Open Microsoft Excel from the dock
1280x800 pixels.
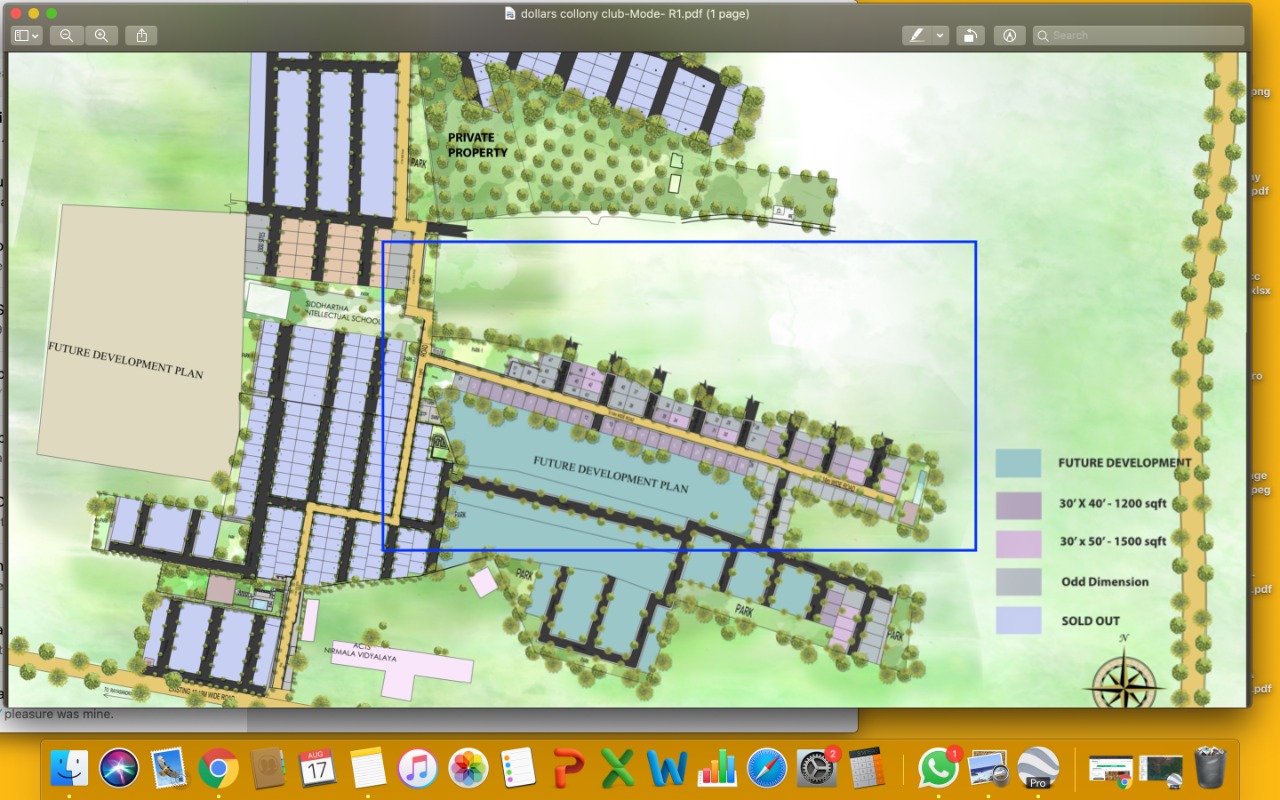click(x=617, y=768)
